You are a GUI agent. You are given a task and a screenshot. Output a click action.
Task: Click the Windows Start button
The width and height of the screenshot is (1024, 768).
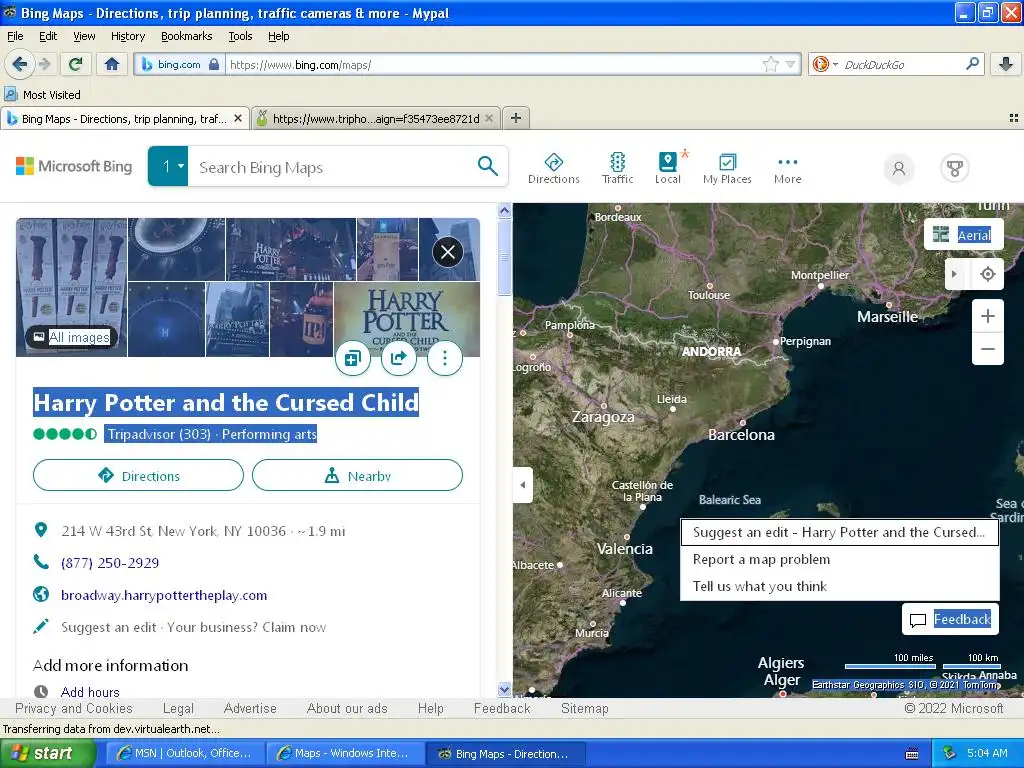click(47, 753)
